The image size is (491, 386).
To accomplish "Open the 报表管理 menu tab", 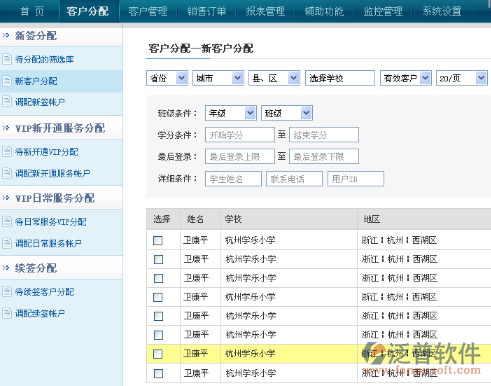I will [265, 11].
